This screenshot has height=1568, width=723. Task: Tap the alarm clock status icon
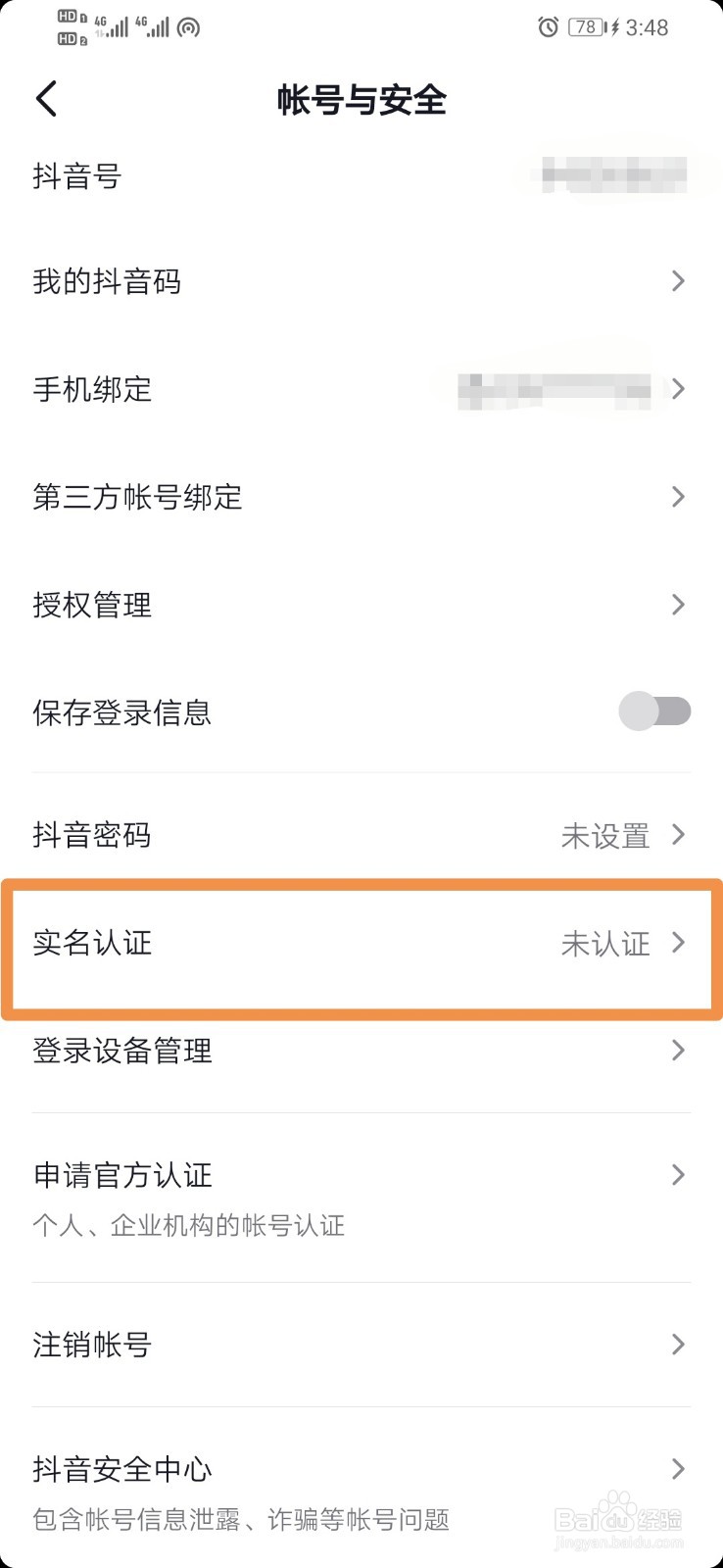[549, 27]
